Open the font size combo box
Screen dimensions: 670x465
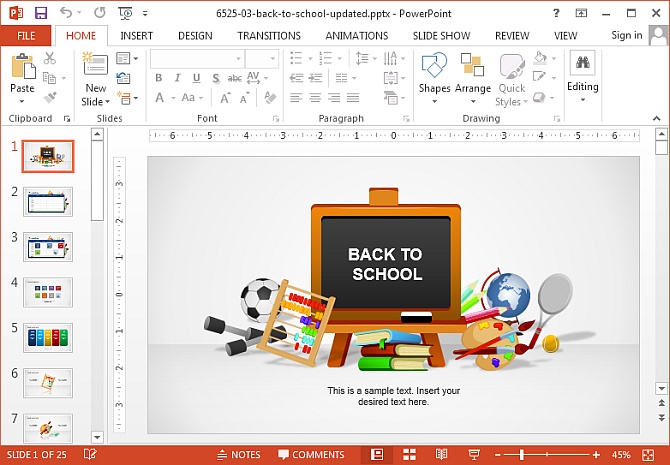click(x=262, y=59)
